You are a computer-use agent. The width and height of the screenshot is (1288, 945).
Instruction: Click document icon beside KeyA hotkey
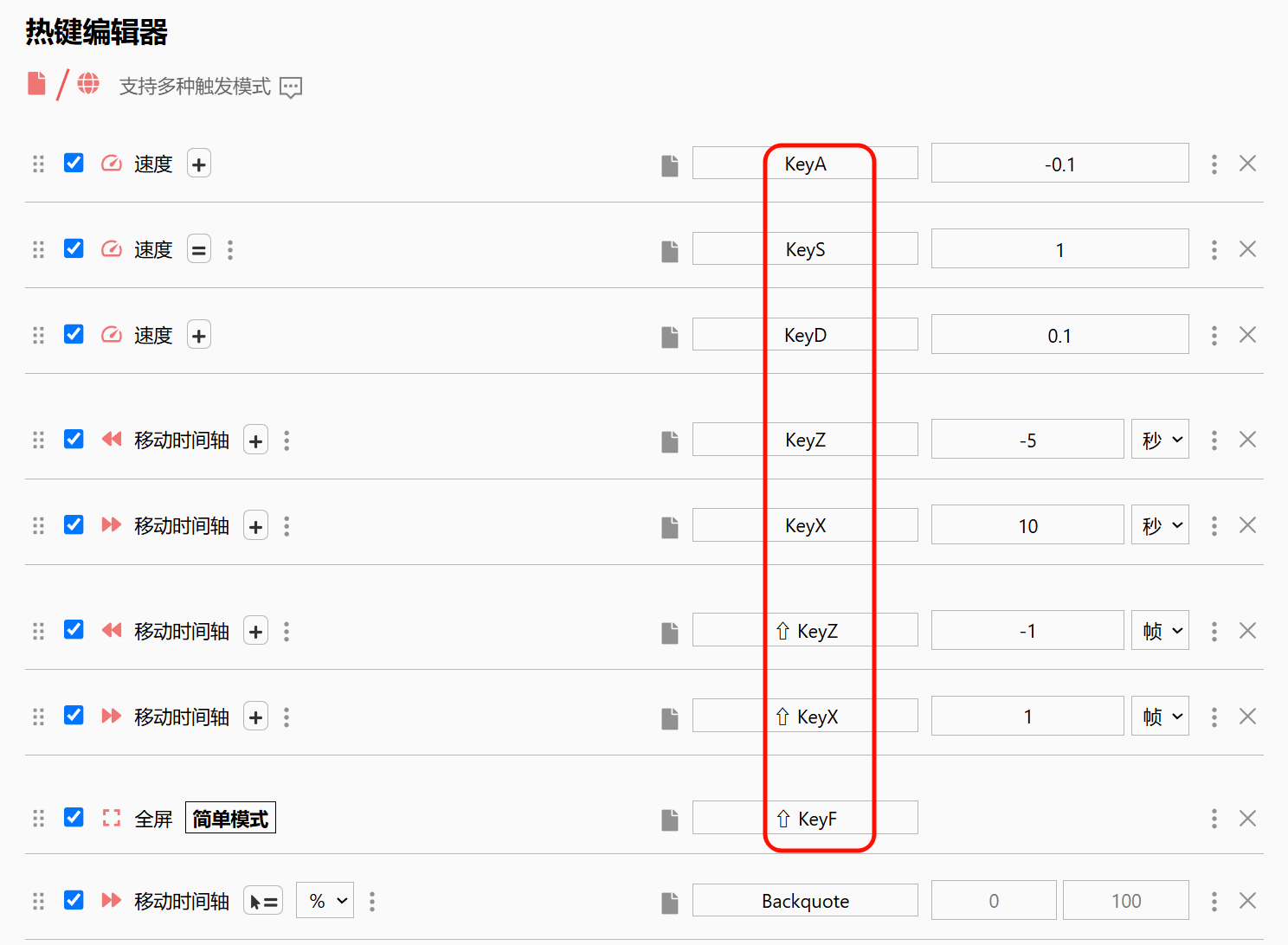click(669, 165)
